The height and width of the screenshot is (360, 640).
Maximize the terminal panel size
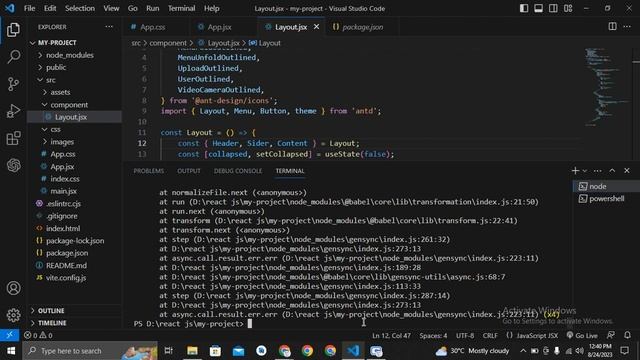pyautogui.click(x=612, y=171)
